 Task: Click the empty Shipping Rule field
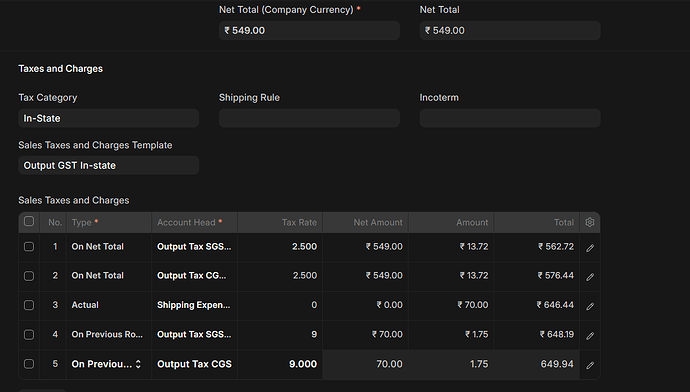pyautogui.click(x=309, y=118)
